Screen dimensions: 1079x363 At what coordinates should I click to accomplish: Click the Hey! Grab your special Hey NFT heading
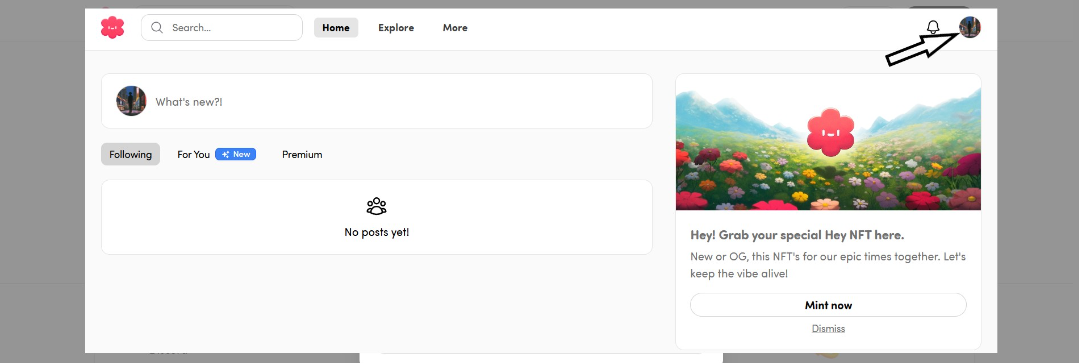(797, 235)
